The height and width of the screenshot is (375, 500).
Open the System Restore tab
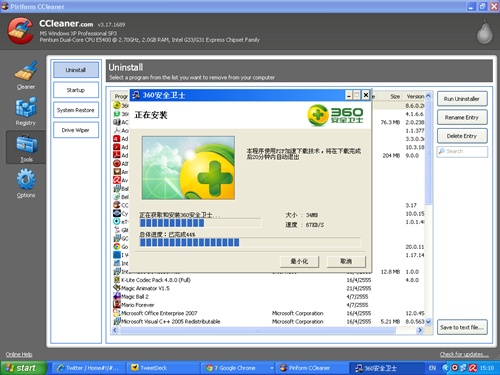tap(76, 110)
